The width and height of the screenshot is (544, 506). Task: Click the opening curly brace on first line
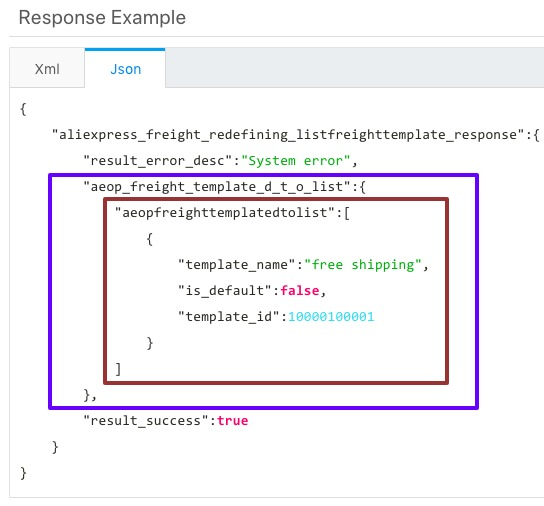point(23,109)
